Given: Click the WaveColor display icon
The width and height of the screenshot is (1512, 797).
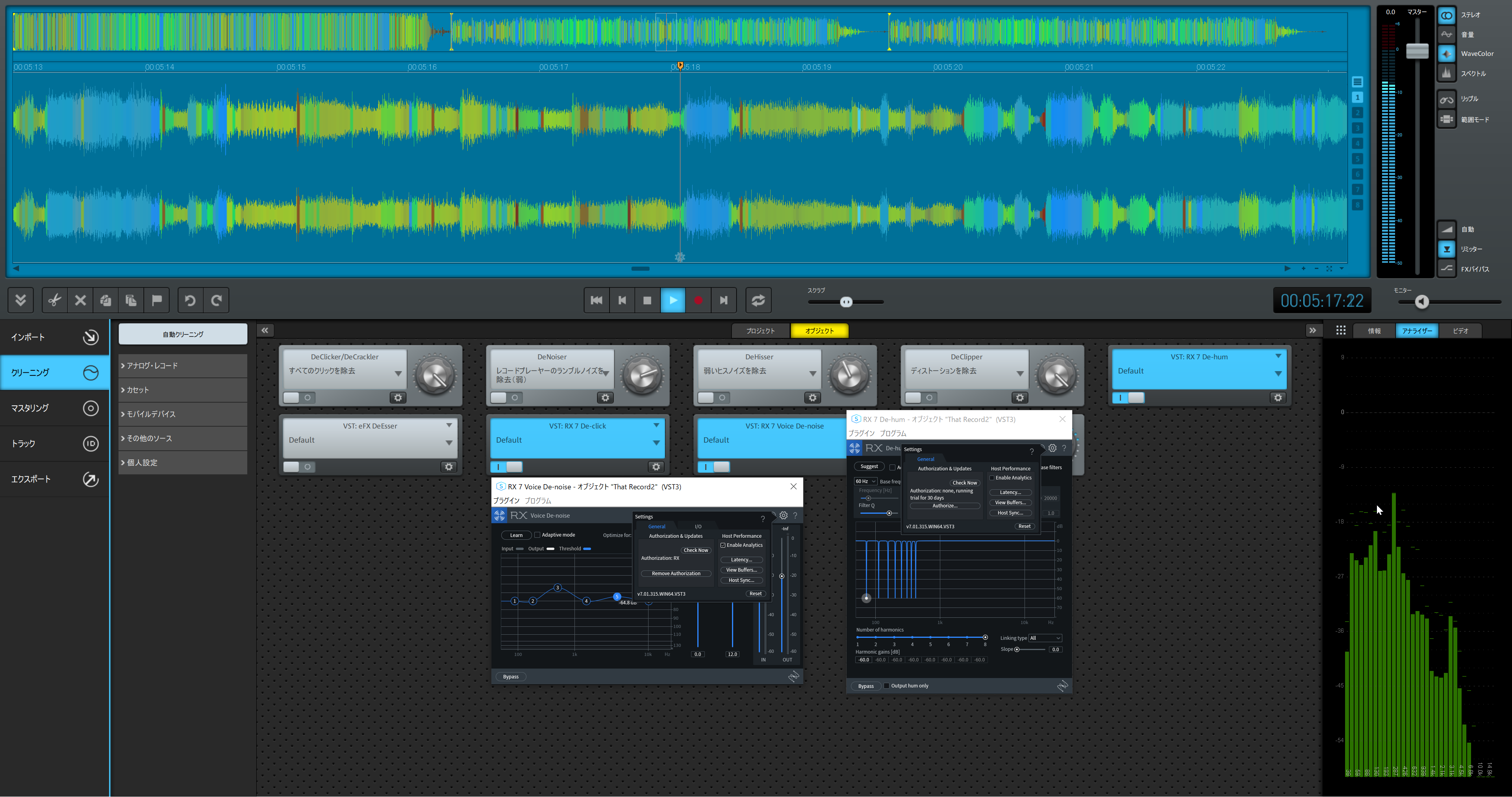Looking at the screenshot, I should click(x=1446, y=54).
